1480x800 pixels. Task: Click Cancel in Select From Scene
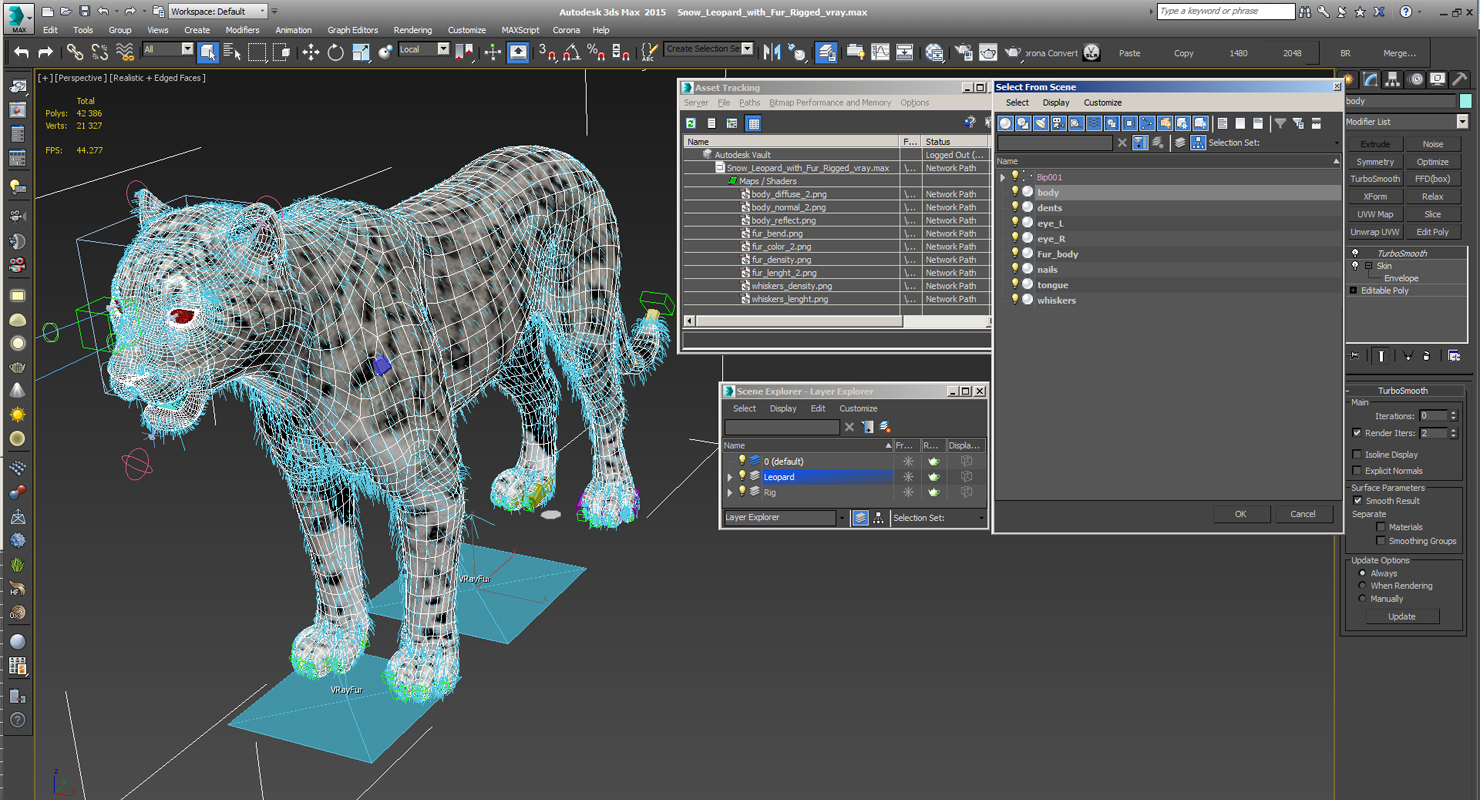(x=1303, y=514)
